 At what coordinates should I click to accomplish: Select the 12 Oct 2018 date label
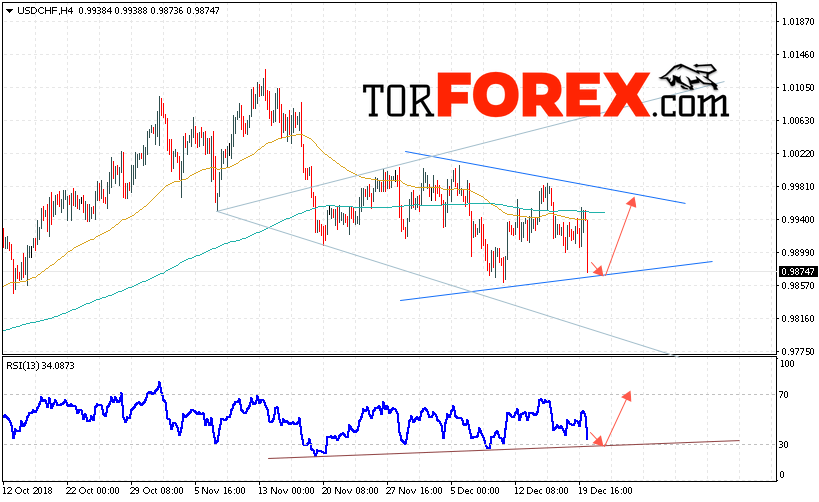coord(28,491)
